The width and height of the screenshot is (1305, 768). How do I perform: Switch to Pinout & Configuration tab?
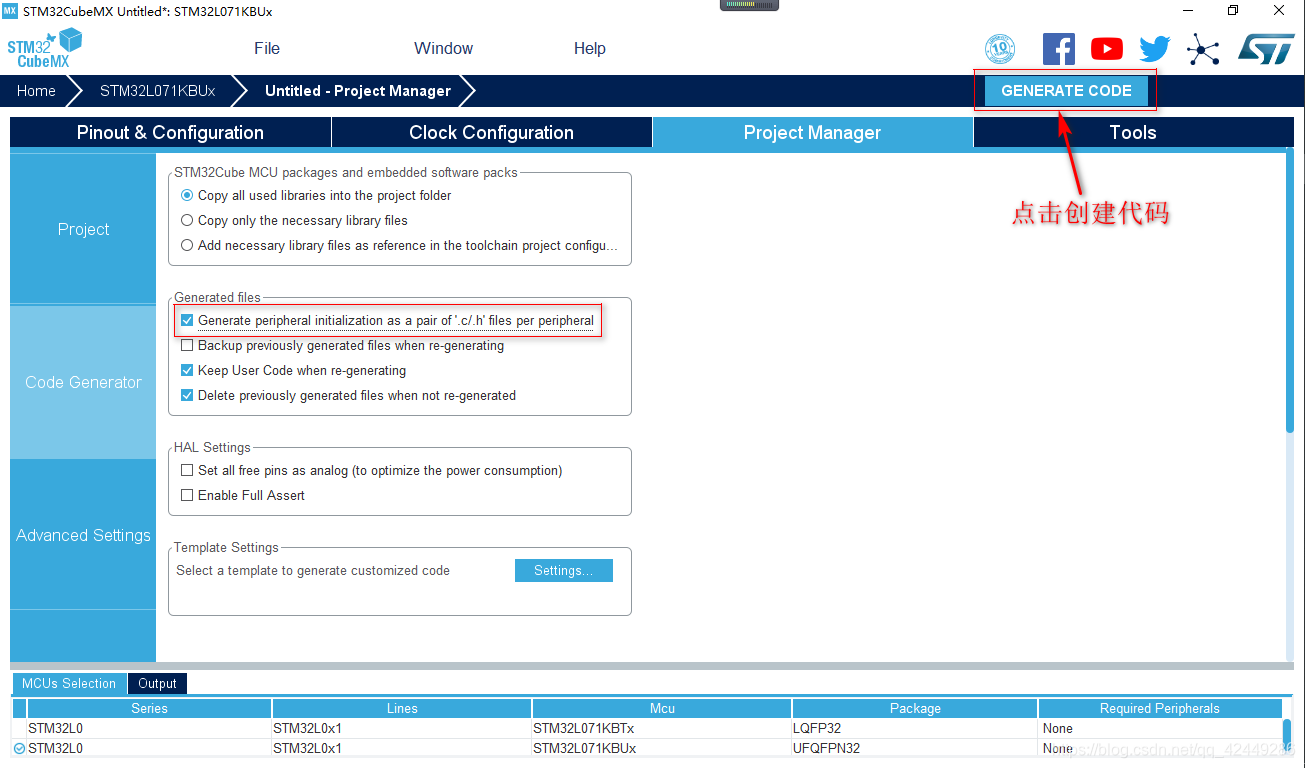click(170, 132)
